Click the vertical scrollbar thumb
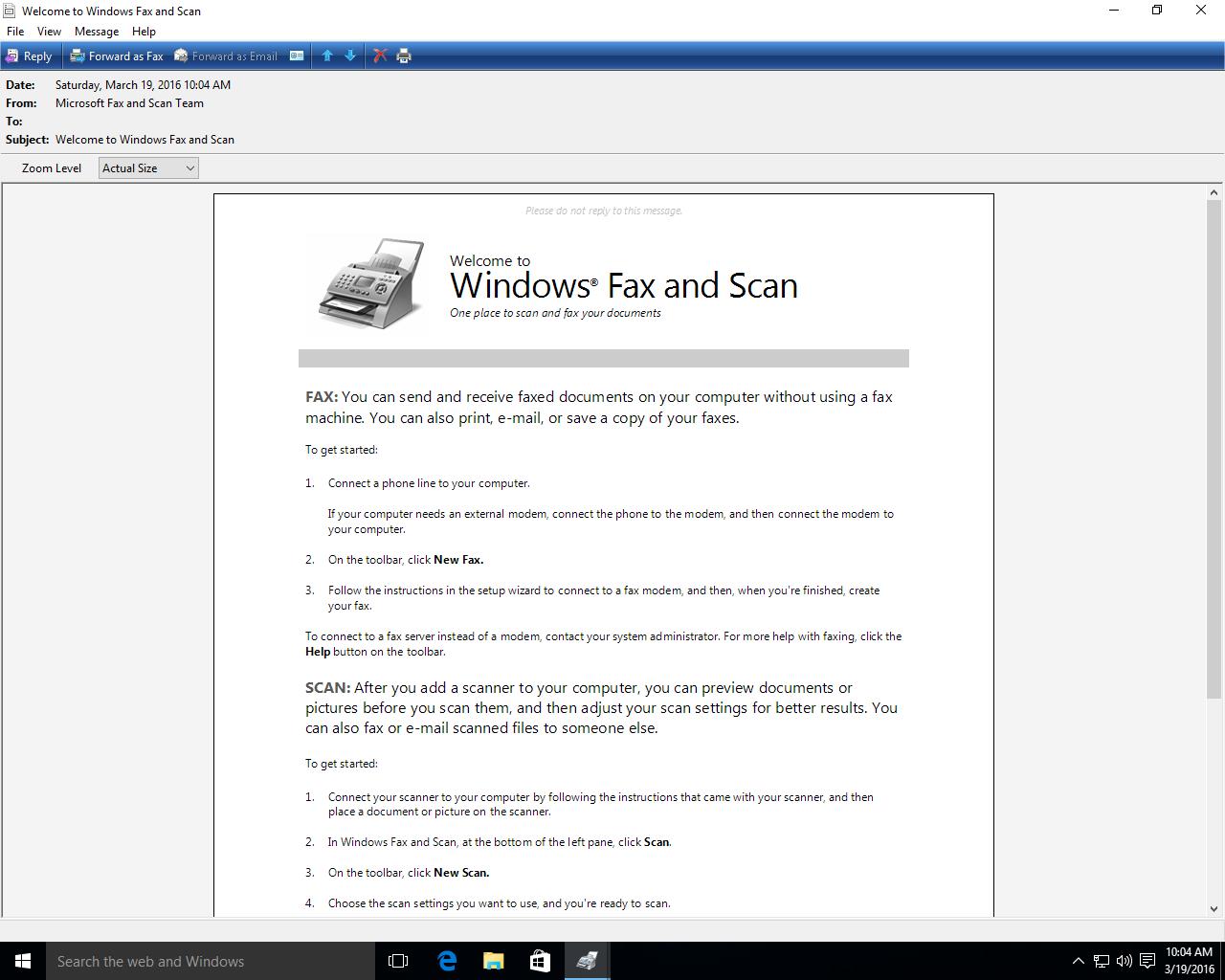1225x980 pixels. (x=1214, y=450)
